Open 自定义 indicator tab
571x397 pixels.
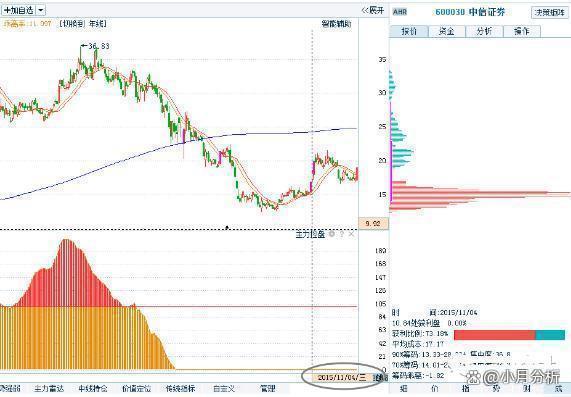point(224,389)
